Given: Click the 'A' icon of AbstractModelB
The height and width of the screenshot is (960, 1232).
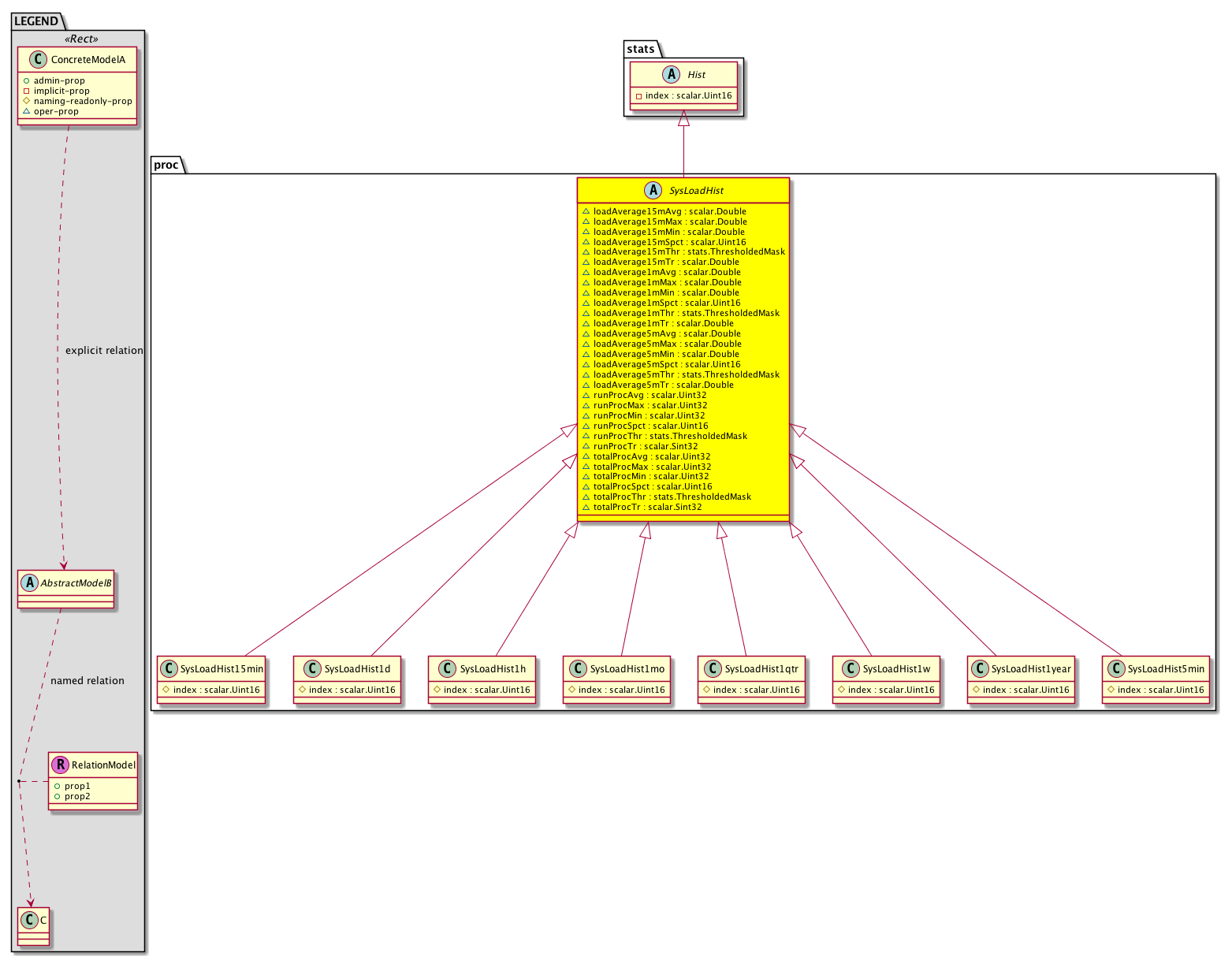Looking at the screenshot, I should [29, 583].
